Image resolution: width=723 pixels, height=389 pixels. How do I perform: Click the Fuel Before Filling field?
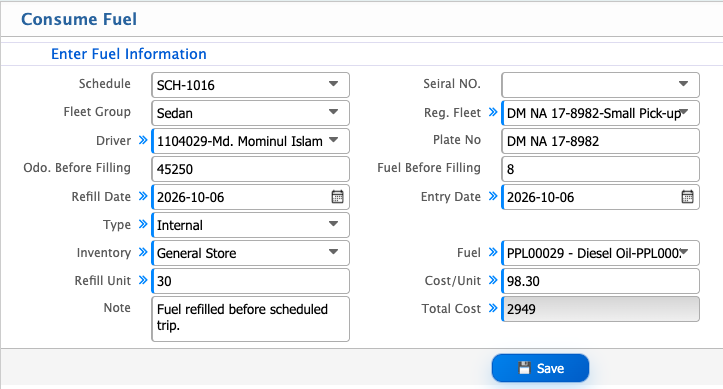point(600,169)
